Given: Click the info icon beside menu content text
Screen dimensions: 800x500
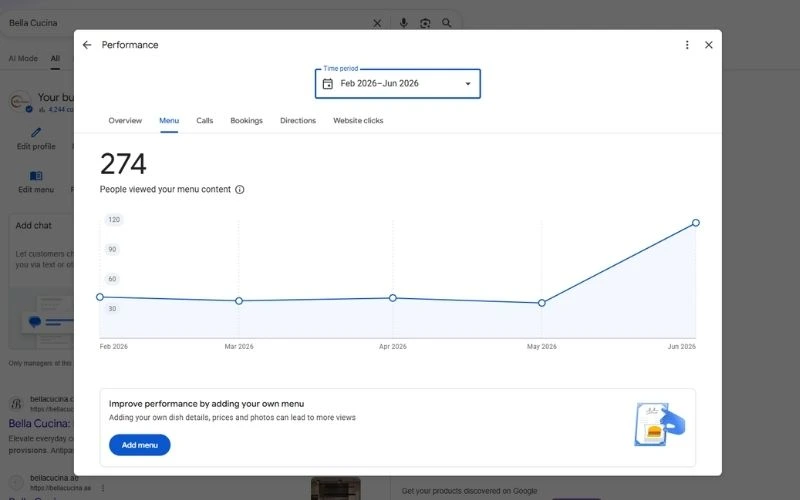Looking at the screenshot, I should click(x=240, y=189).
